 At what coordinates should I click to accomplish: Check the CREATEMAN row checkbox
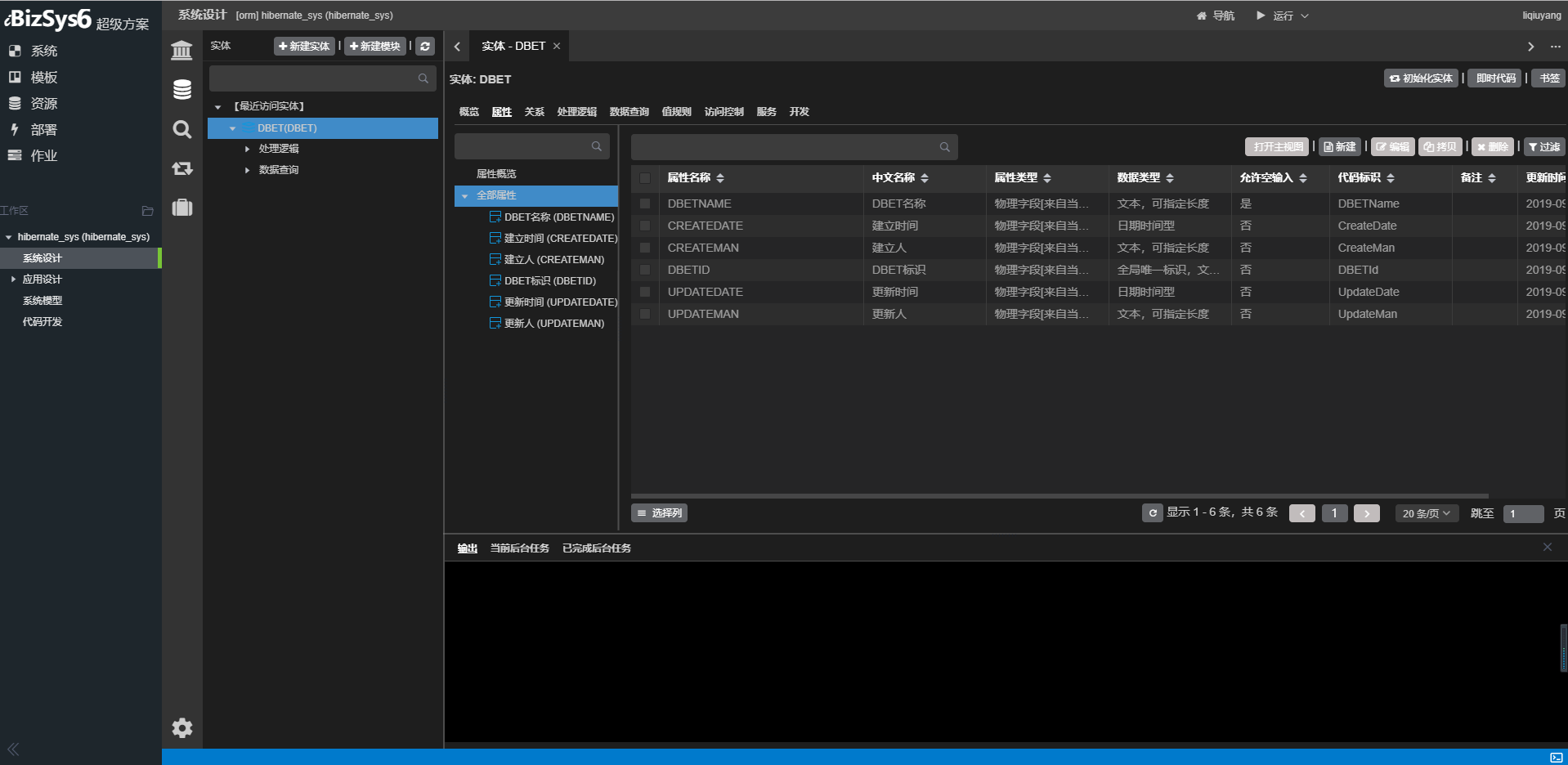click(x=645, y=248)
